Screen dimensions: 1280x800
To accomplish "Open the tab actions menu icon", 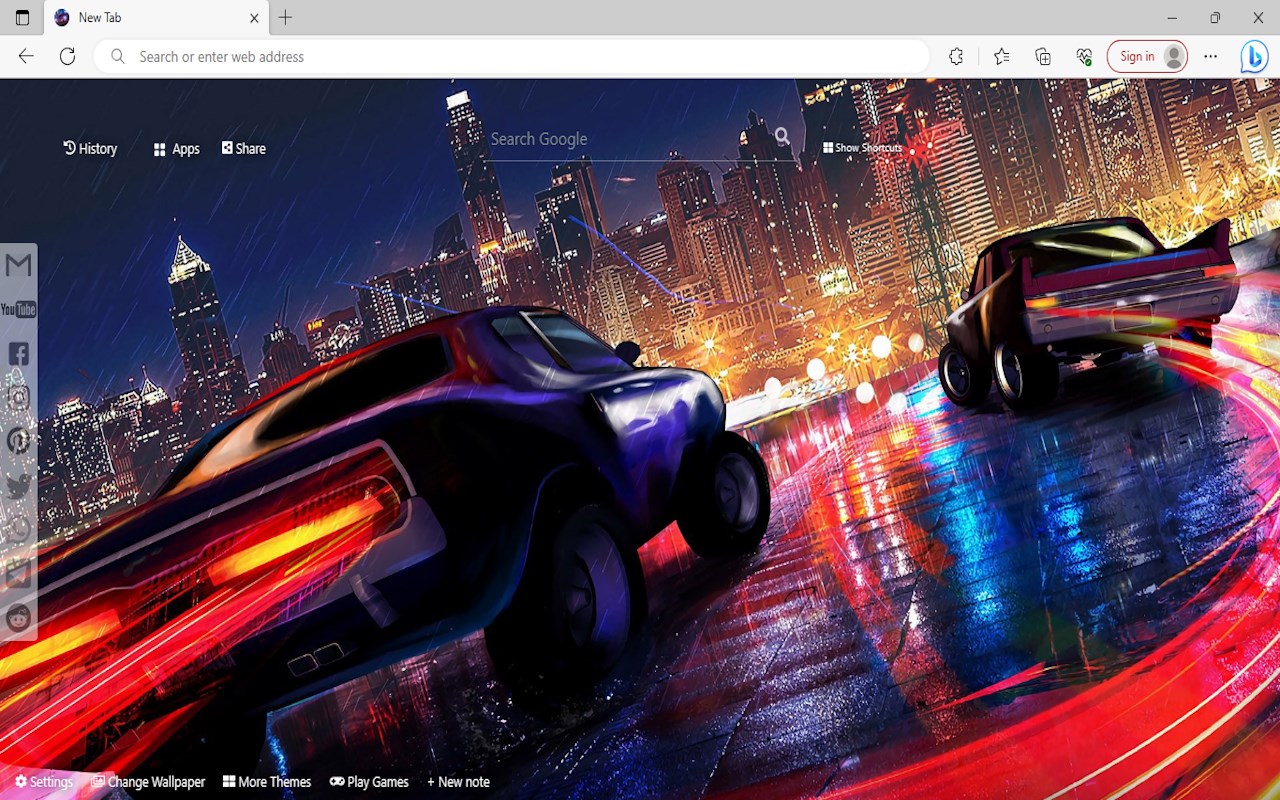I will click(22, 18).
